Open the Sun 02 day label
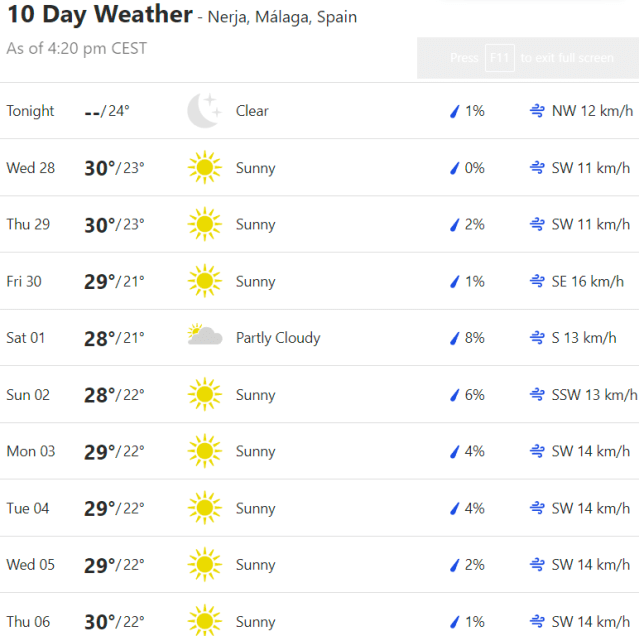Viewport: 639px width, 636px height. point(28,395)
